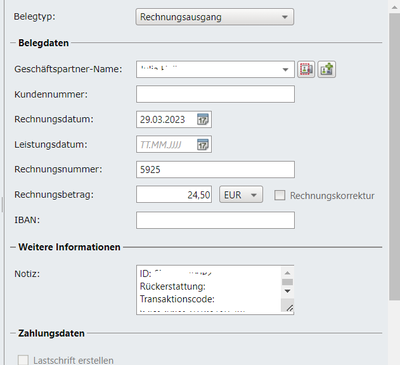Screen dimensions: 400x365
Task: Enable the Rechnungskorrektur checkbox
Action: (x=279, y=195)
